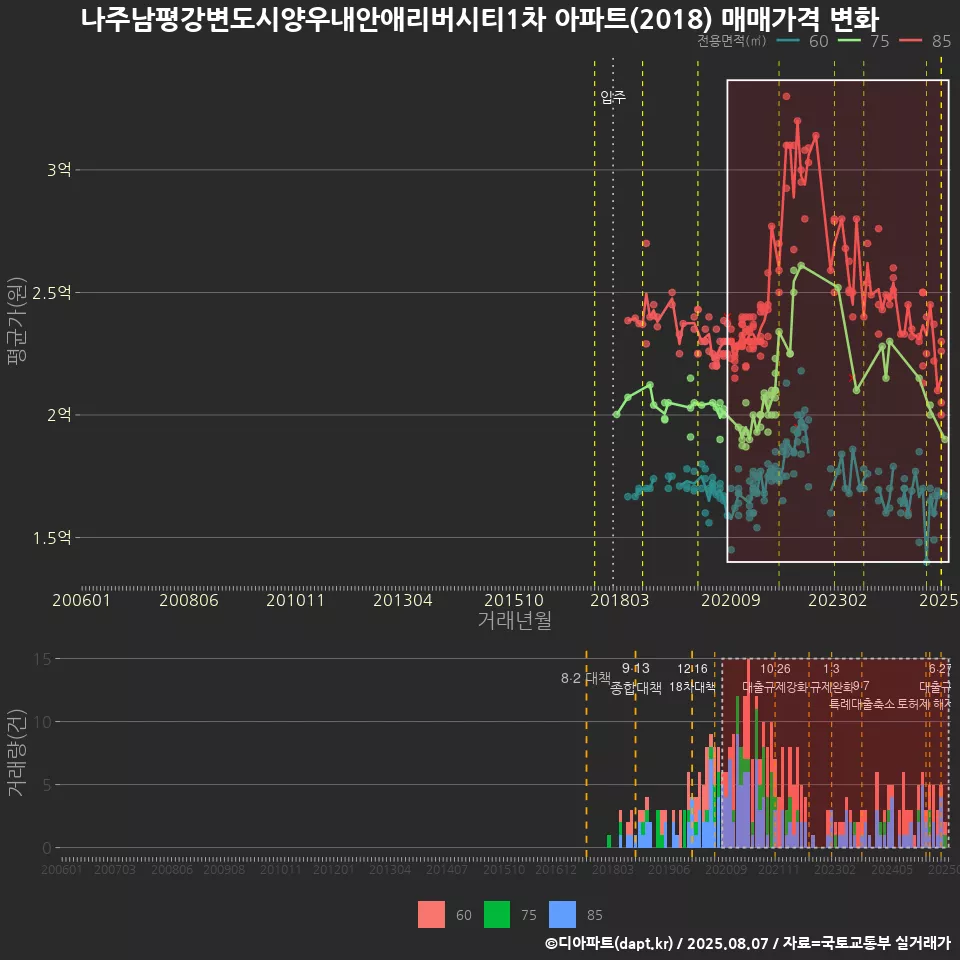Click the '규제완화' annotation text
This screenshot has width=960, height=960.
[x=832, y=687]
